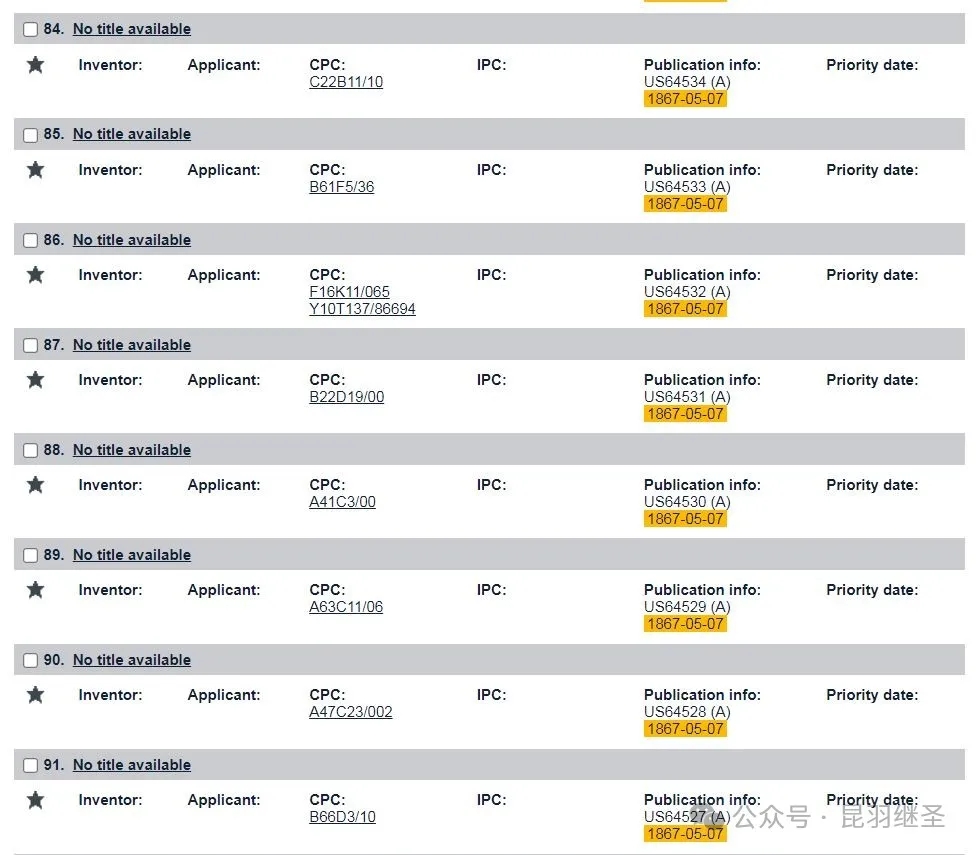
Task: Click the star icon for result 86
Action: click(x=35, y=275)
